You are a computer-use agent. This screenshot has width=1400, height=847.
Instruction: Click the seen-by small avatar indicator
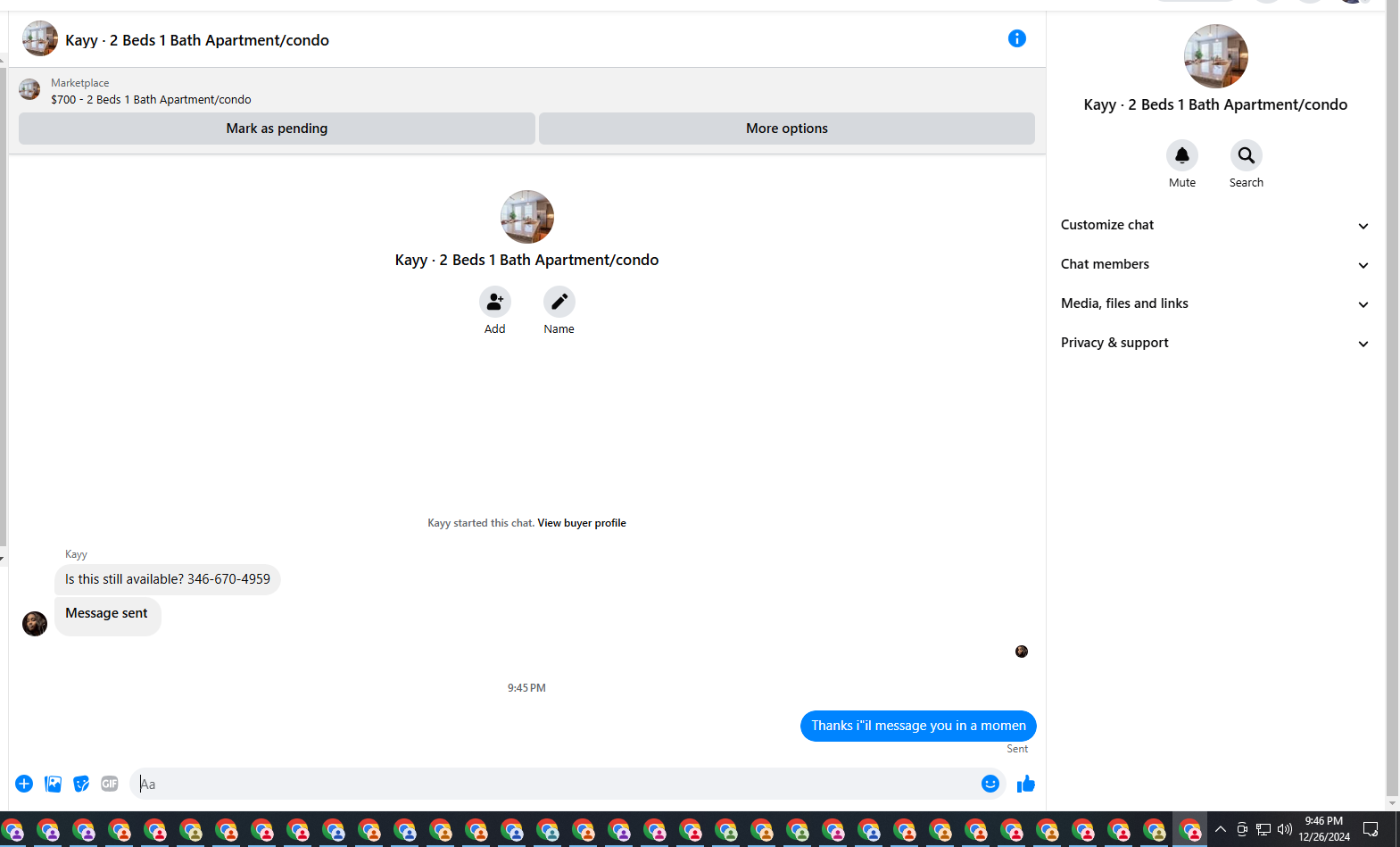(x=1021, y=652)
